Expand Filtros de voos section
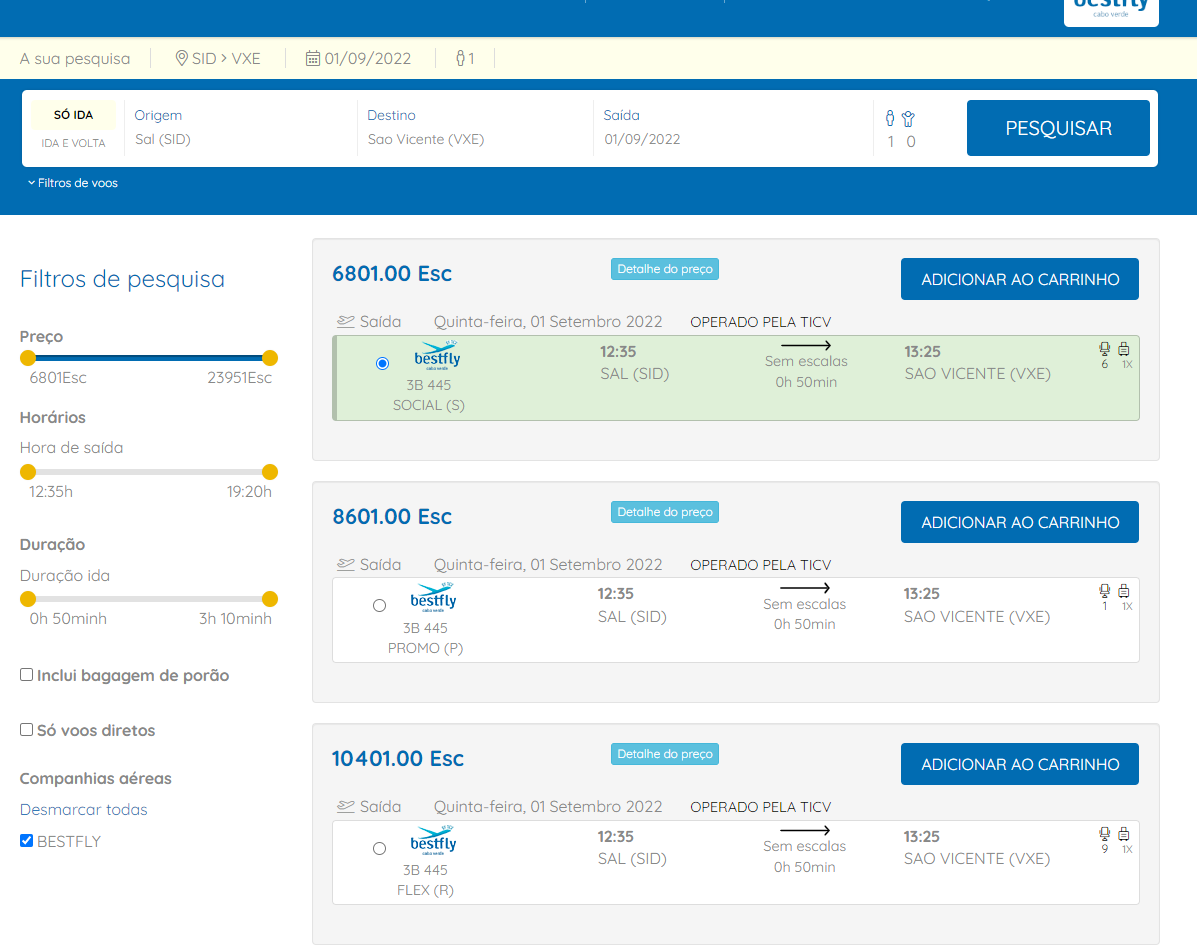 pyautogui.click(x=73, y=183)
